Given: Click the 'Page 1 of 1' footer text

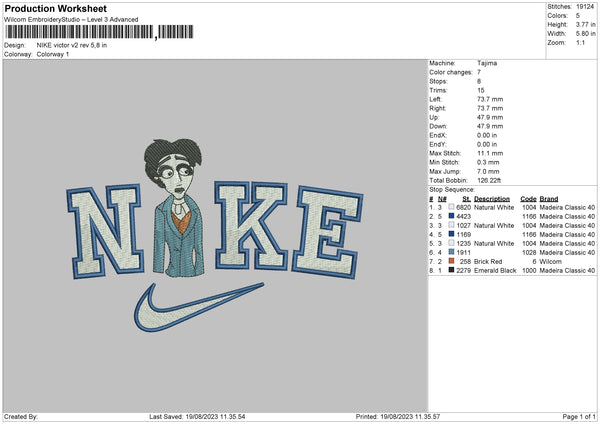Looking at the screenshot, I should tap(579, 417).
